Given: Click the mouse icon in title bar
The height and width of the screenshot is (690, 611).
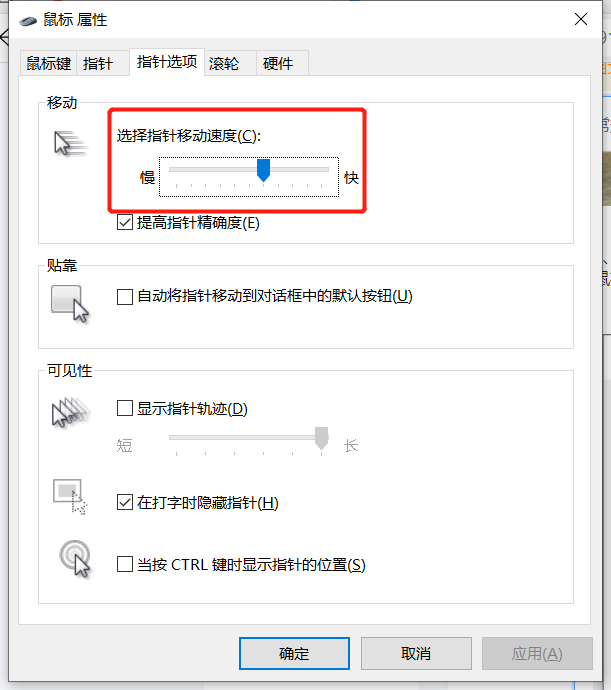Looking at the screenshot, I should [x=28, y=21].
